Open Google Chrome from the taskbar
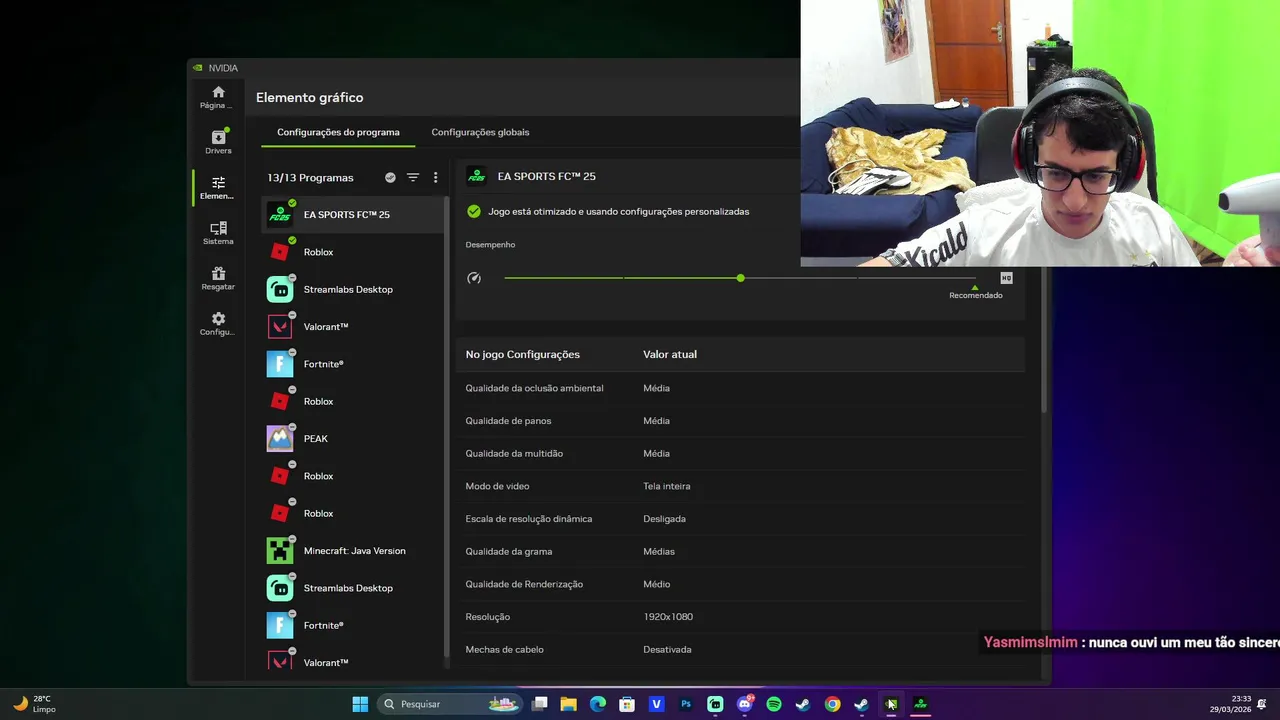The width and height of the screenshot is (1280, 720). point(832,704)
